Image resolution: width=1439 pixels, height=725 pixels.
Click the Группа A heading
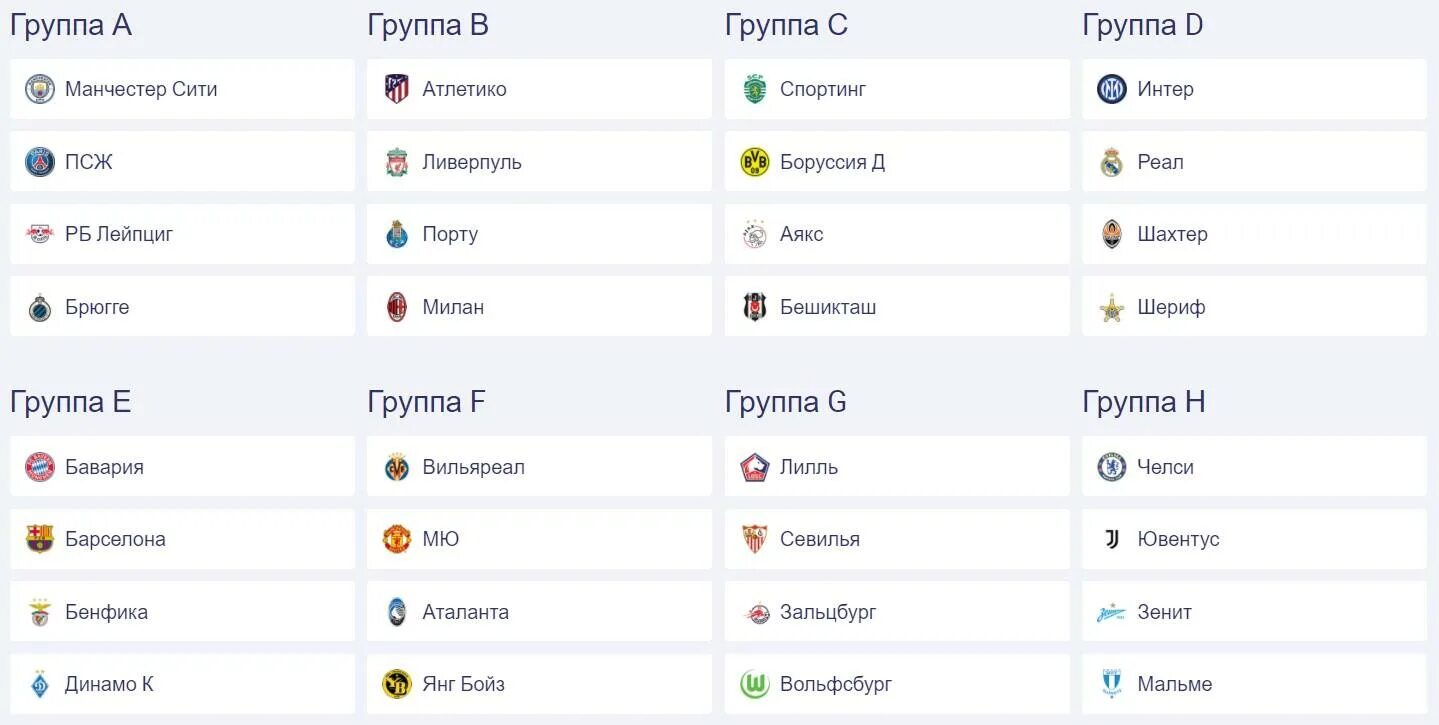pos(71,25)
